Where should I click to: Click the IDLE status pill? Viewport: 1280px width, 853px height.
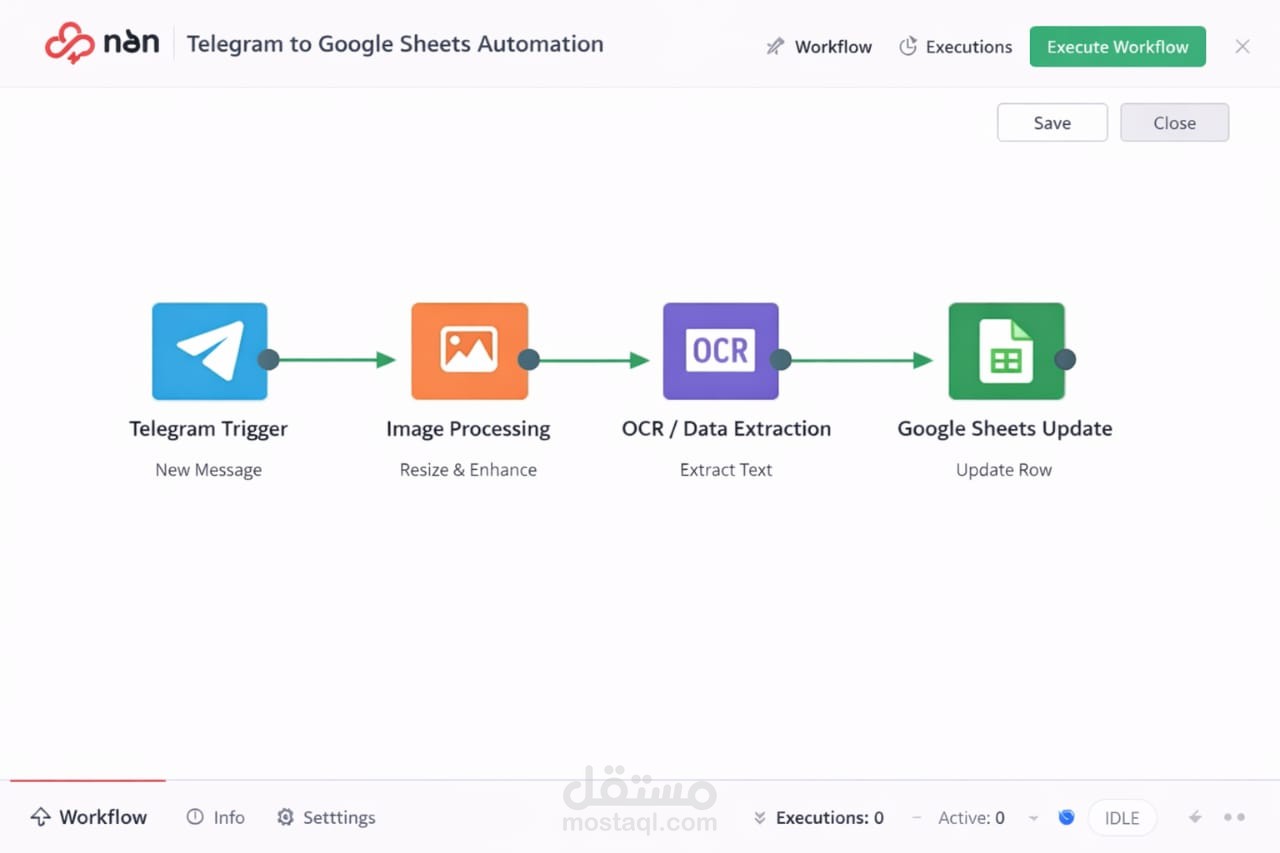(x=1122, y=817)
